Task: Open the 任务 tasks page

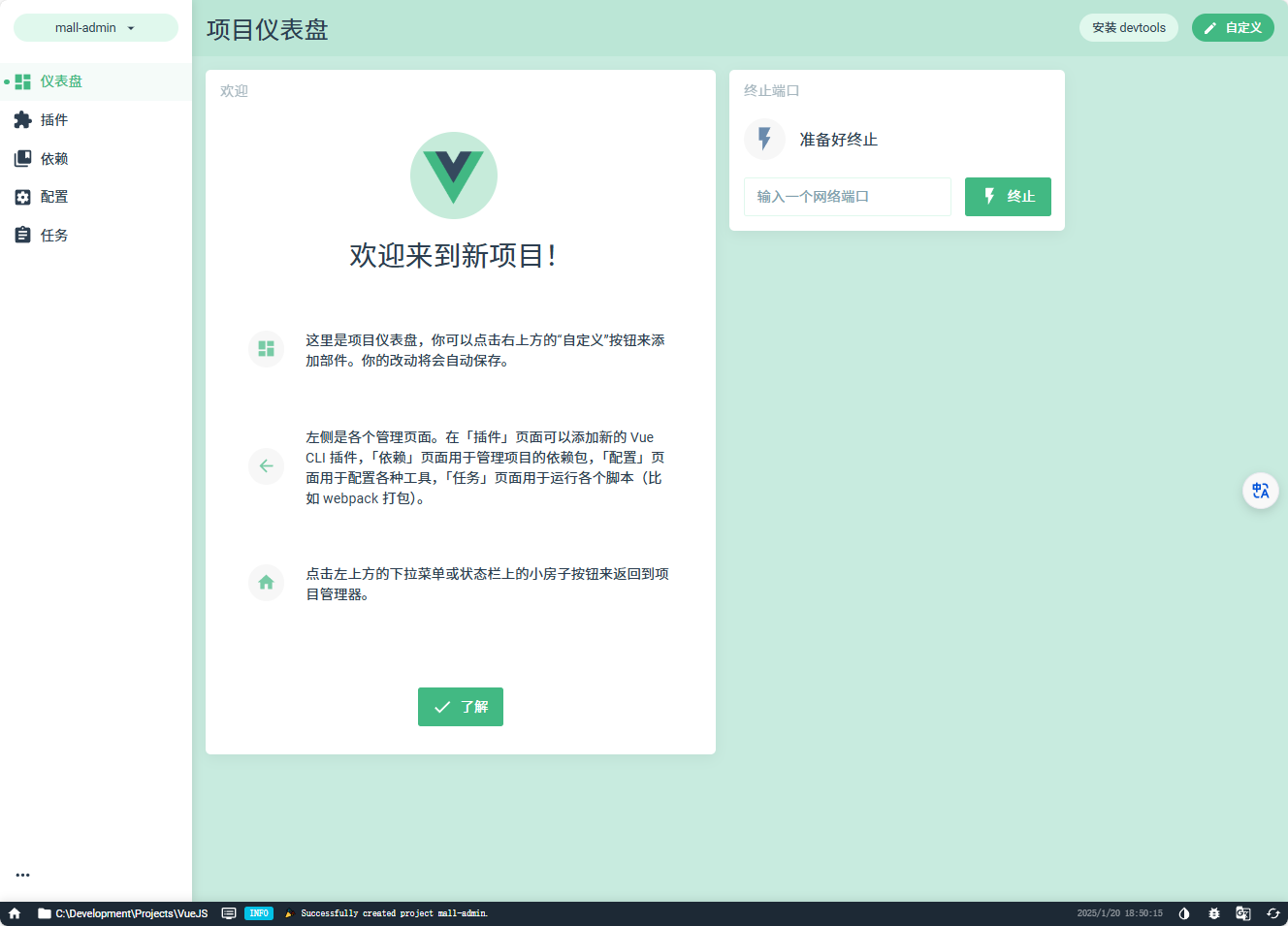Action: coord(96,236)
